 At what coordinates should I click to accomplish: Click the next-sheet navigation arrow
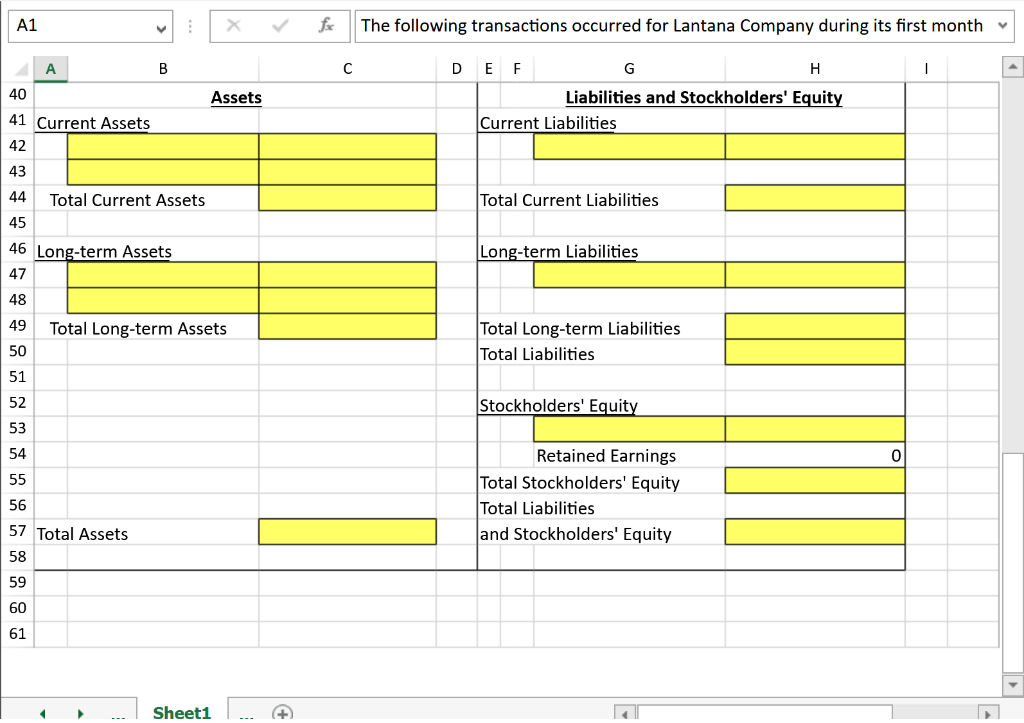point(79,711)
